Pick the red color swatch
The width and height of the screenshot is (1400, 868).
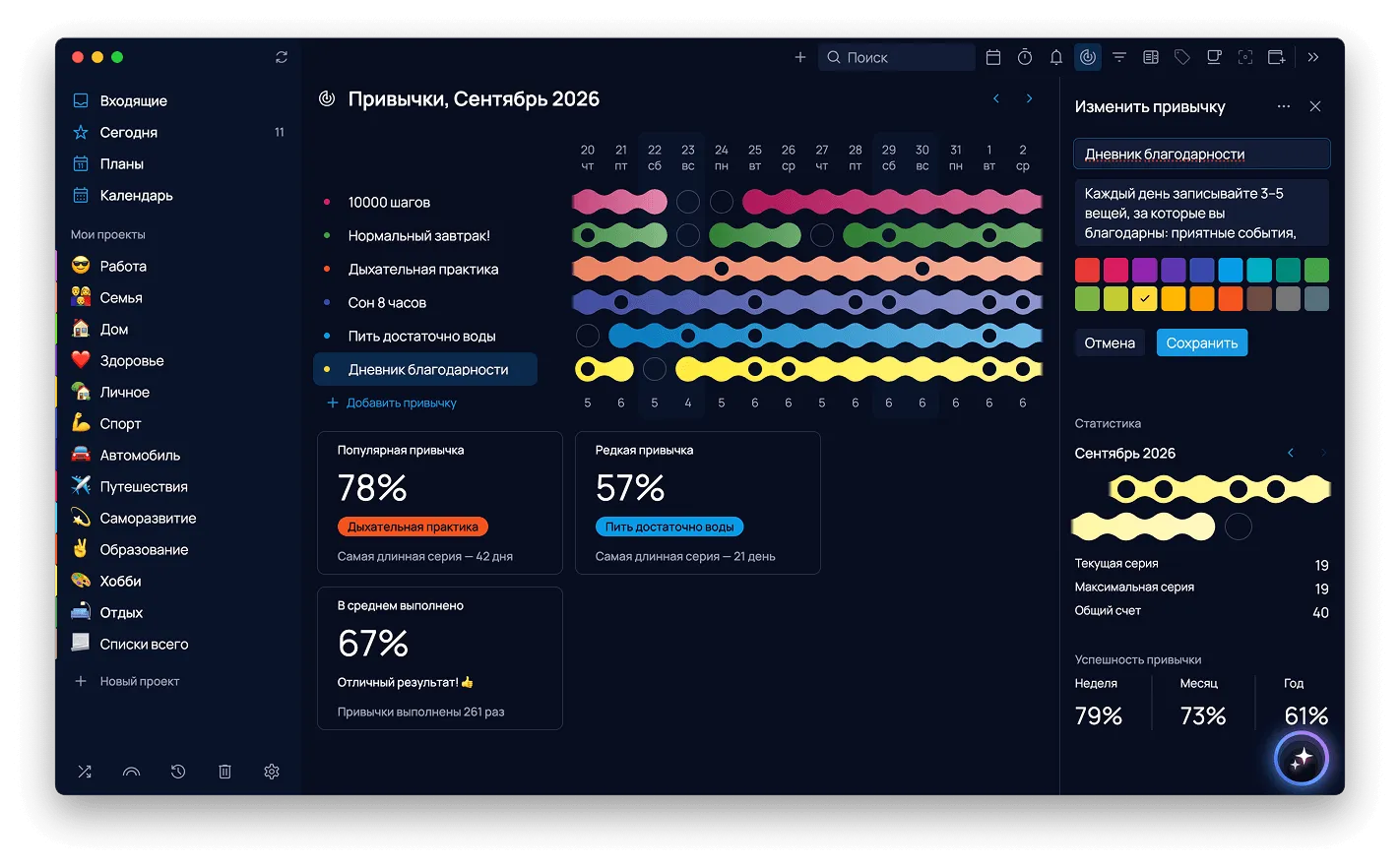(1087, 270)
